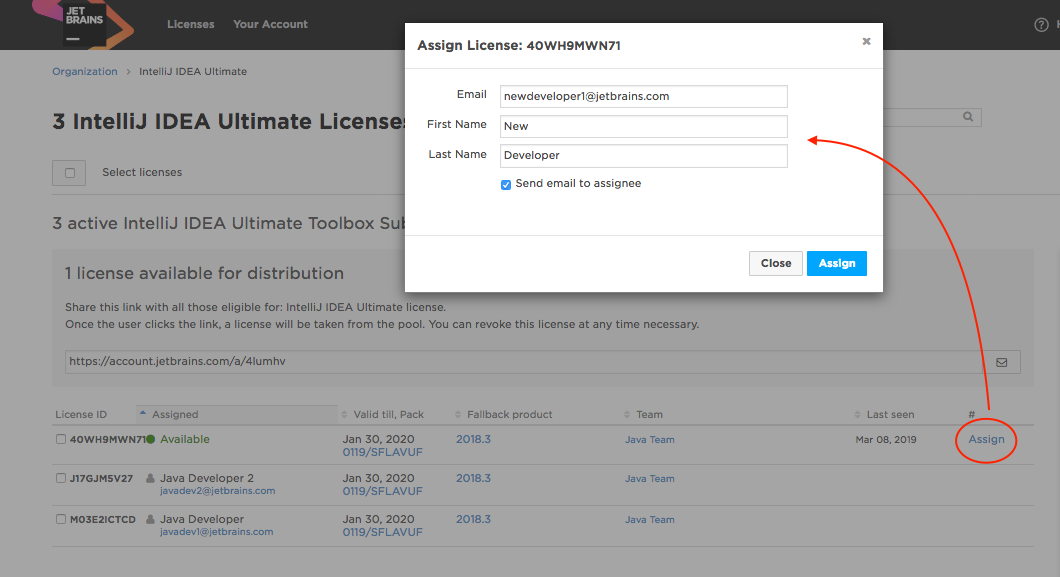Click the Organization breadcrumb link
This screenshot has width=1060, height=577.
pyautogui.click(x=85, y=72)
